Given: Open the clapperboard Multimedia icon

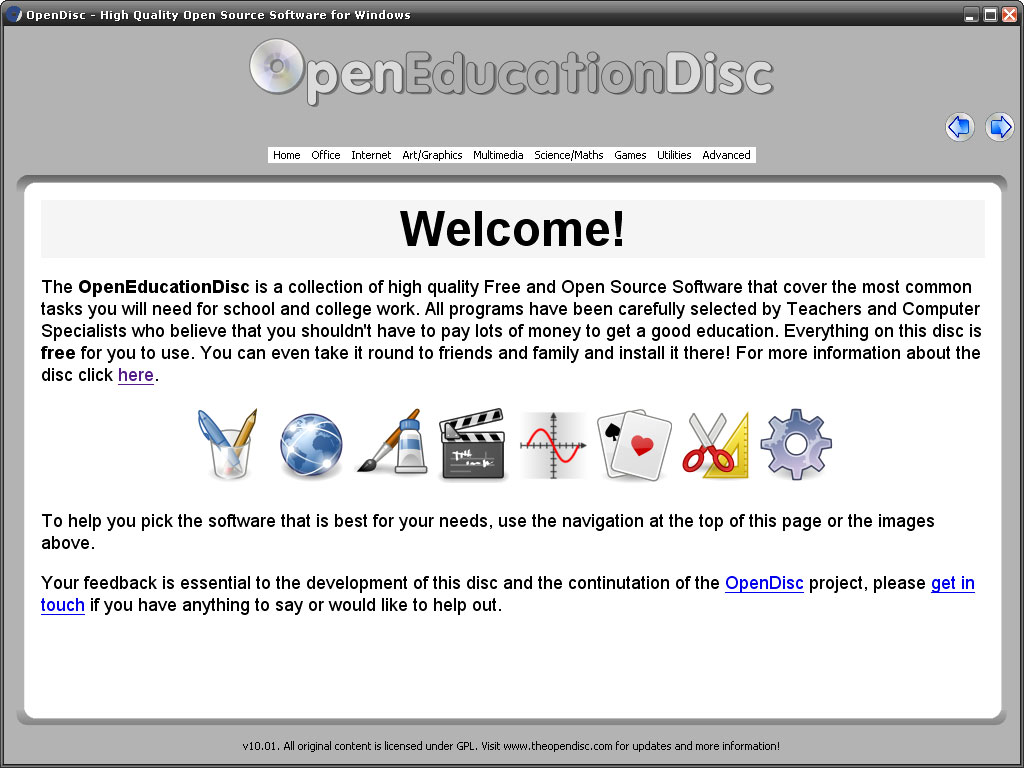Looking at the screenshot, I should pos(473,445).
